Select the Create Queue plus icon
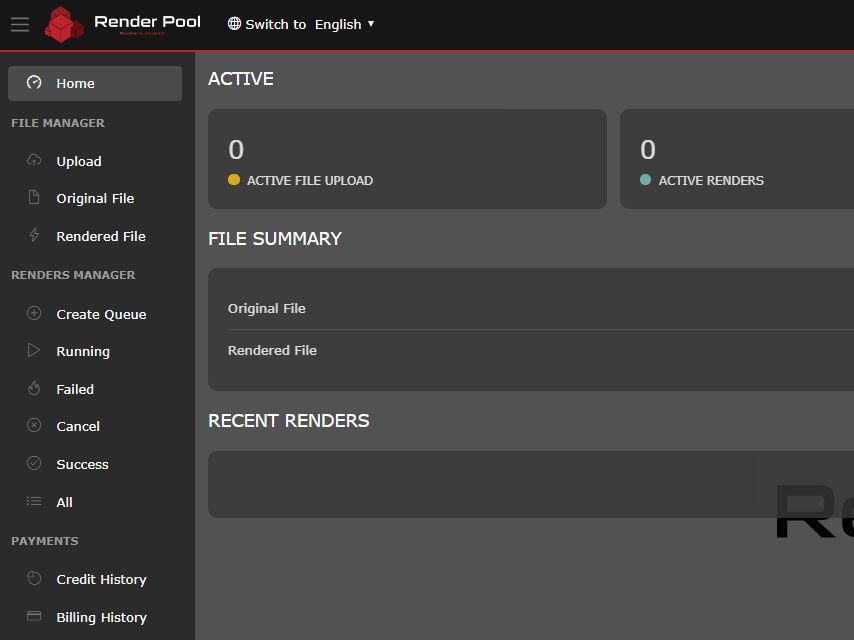This screenshot has height=640, width=854. coord(33,314)
